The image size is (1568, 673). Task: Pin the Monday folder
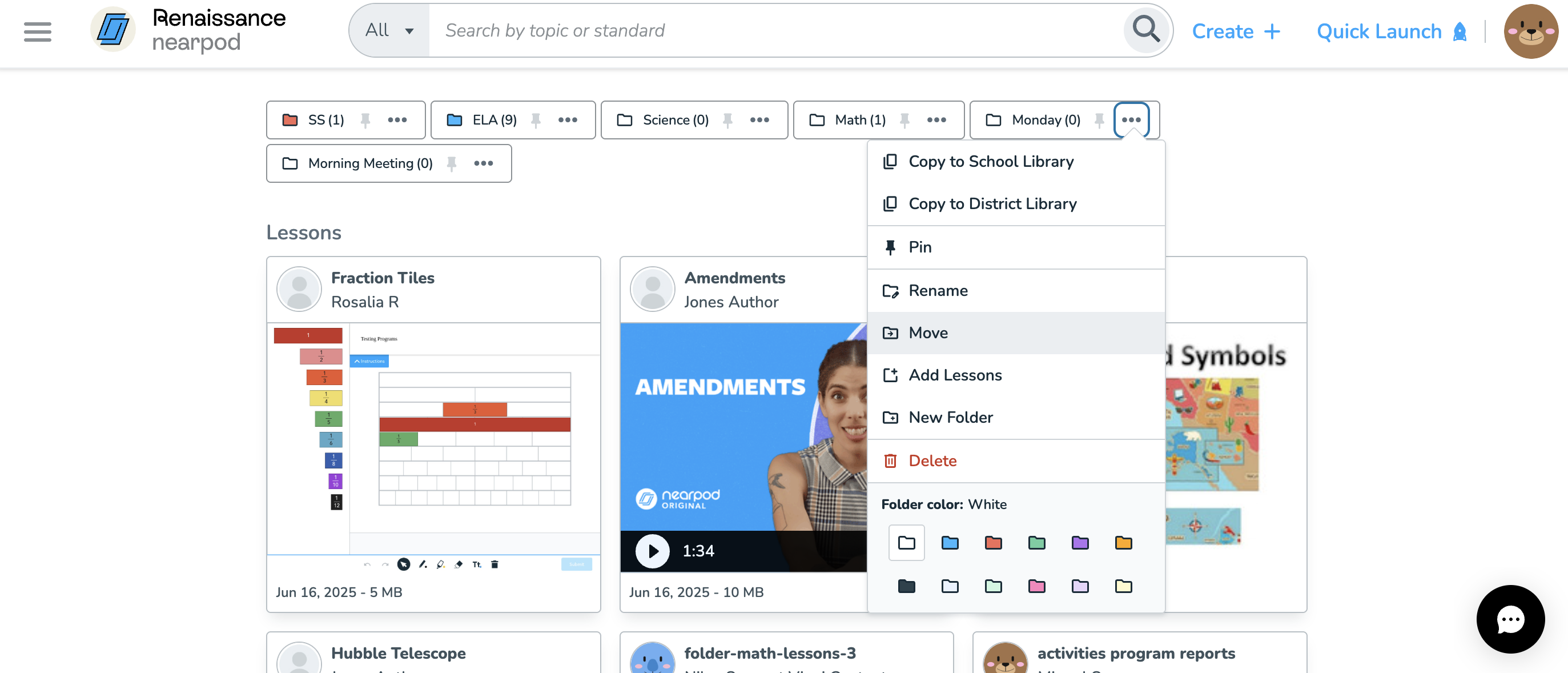(x=1099, y=120)
